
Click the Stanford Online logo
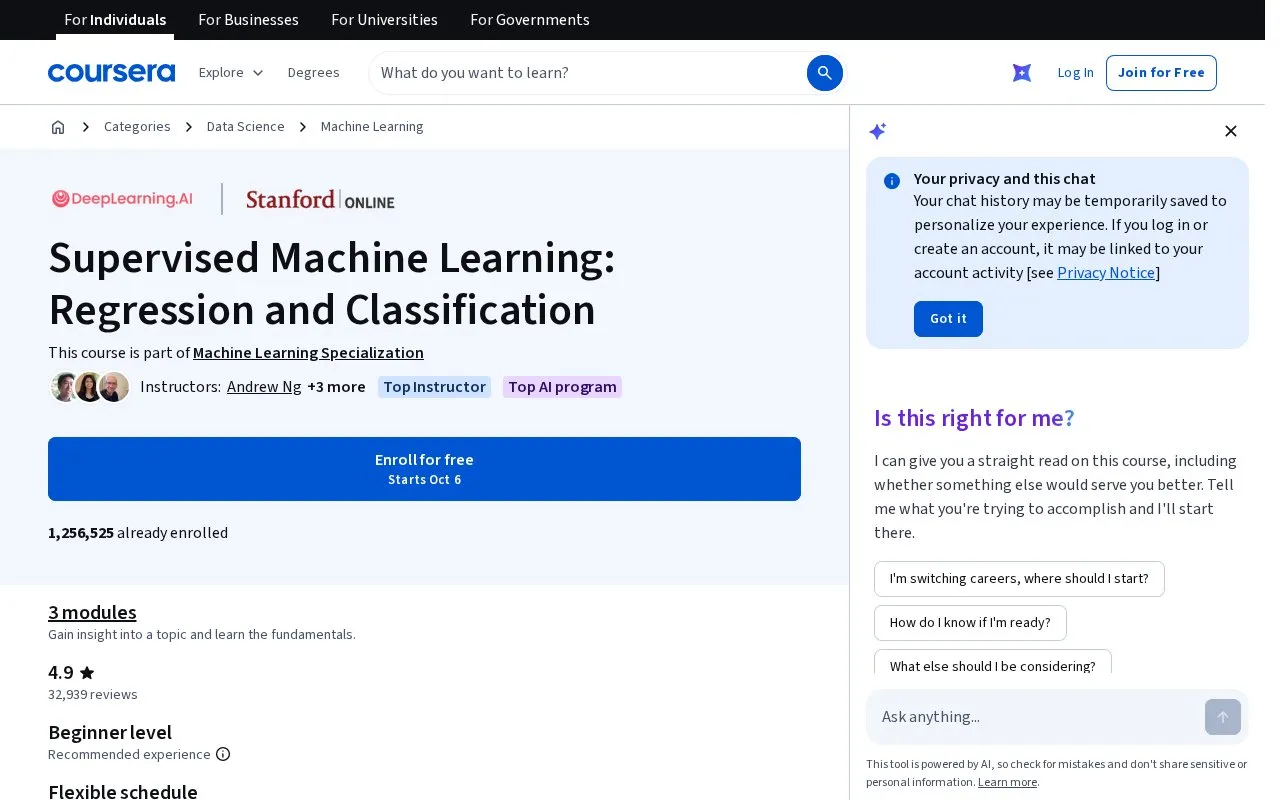tap(320, 199)
